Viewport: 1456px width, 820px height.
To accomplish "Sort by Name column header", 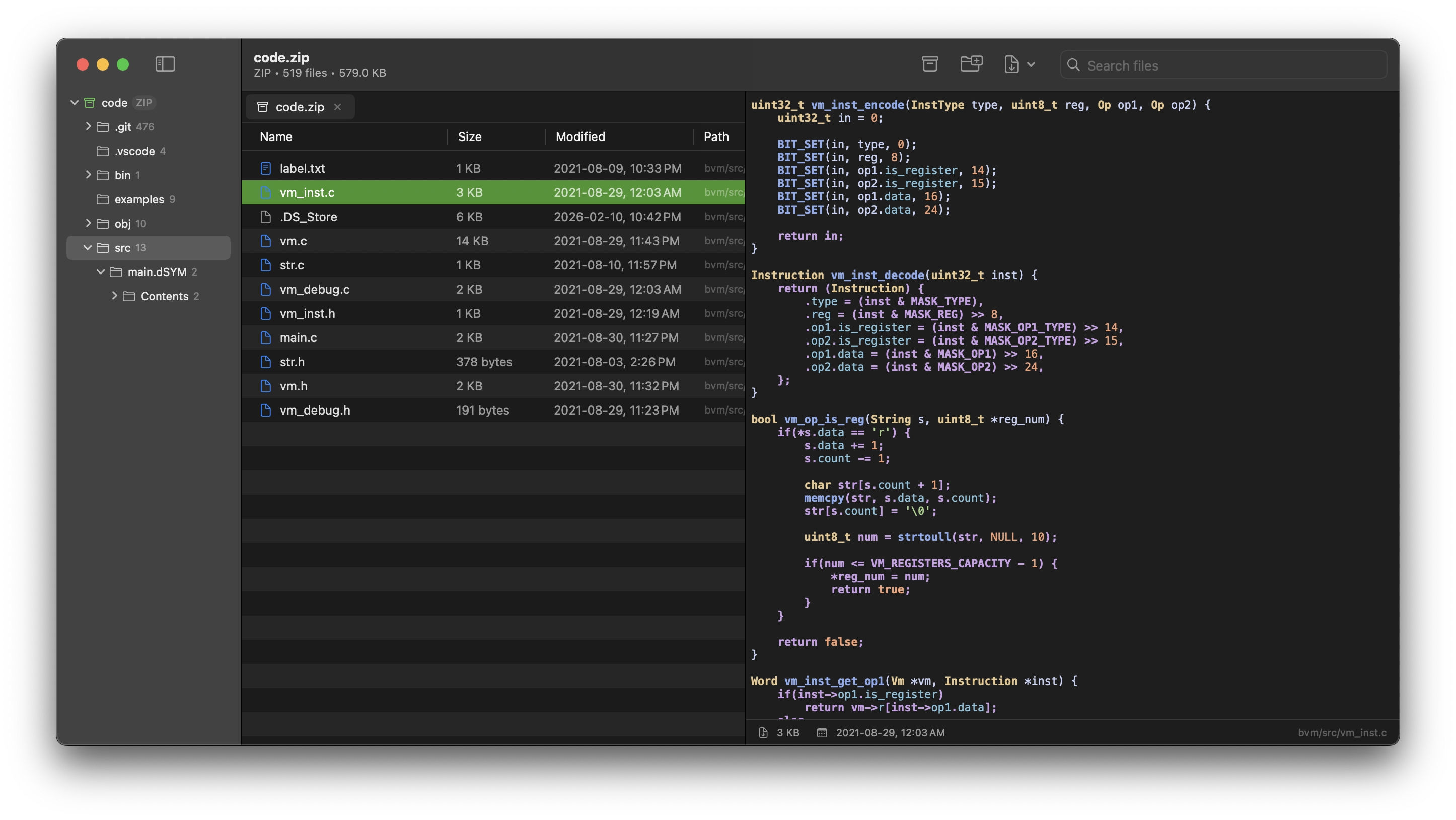I will 276,136.
